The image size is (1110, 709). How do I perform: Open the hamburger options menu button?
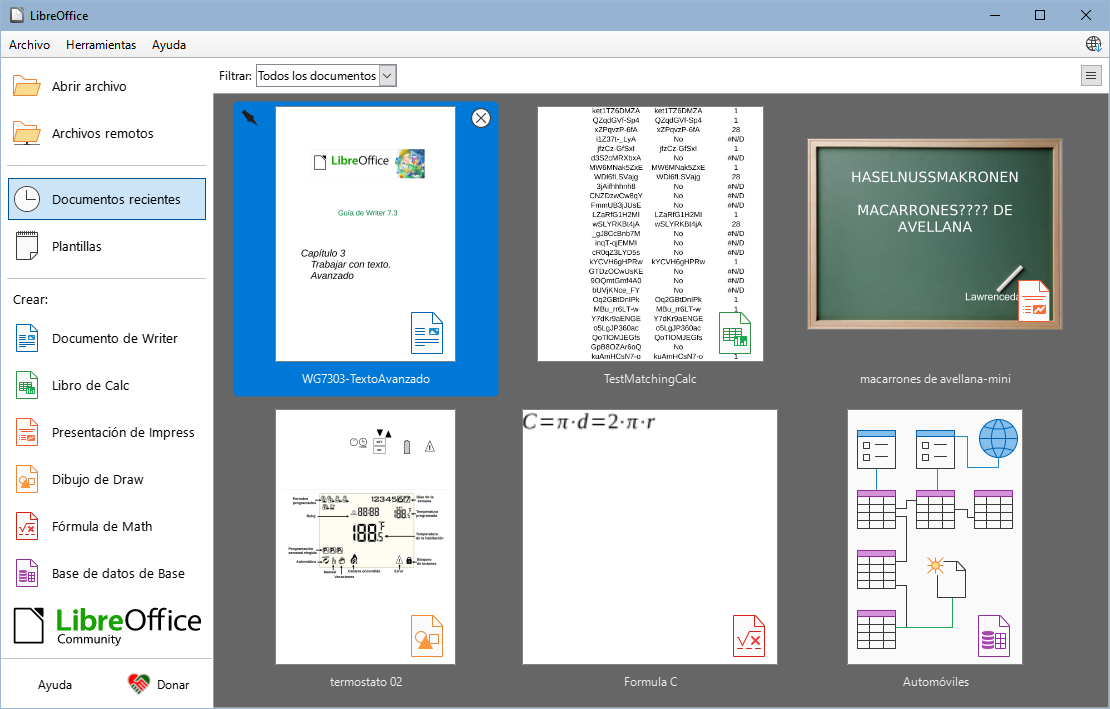tap(1091, 76)
